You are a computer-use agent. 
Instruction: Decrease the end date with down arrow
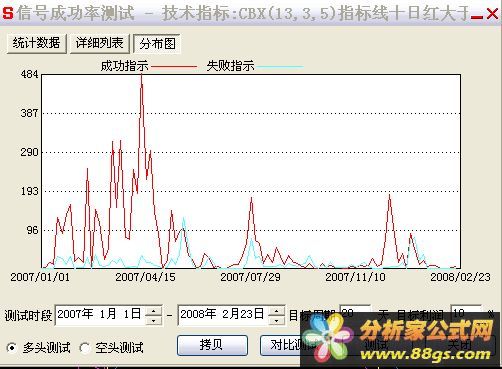276,320
